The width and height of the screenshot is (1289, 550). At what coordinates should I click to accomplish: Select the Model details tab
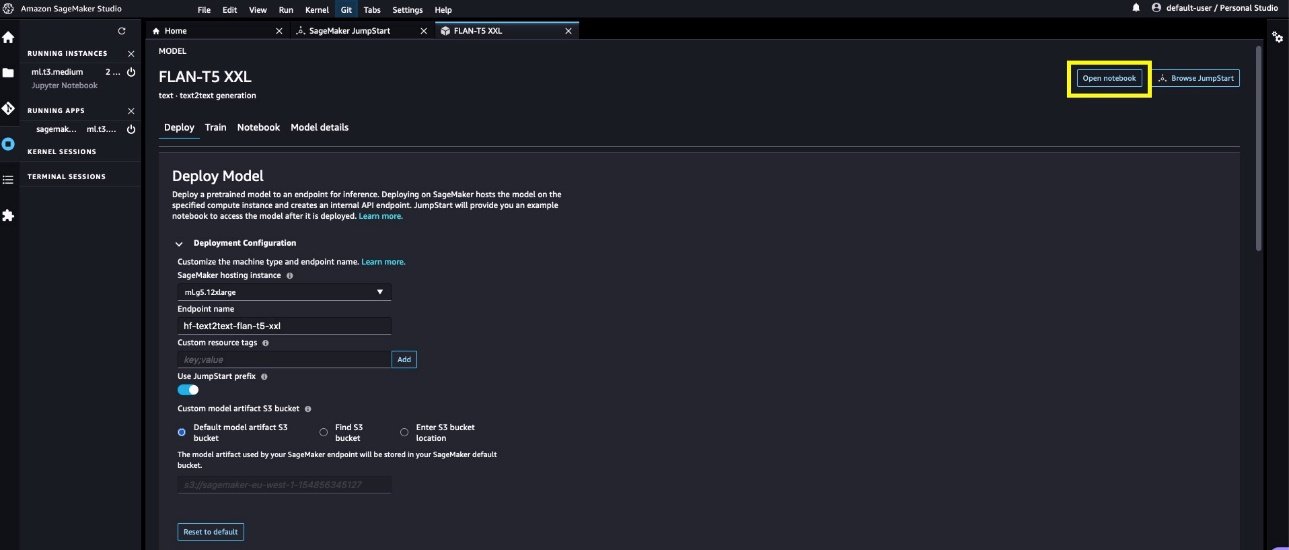pyautogui.click(x=320, y=127)
